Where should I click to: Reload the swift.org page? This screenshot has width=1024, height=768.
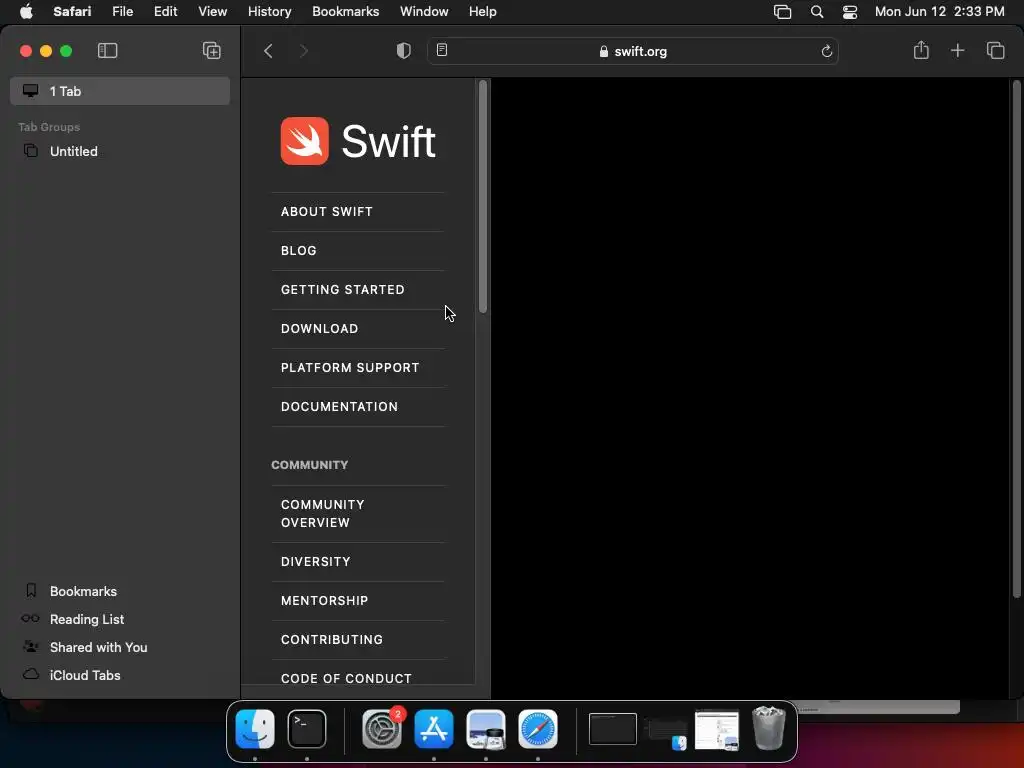pyautogui.click(x=826, y=51)
